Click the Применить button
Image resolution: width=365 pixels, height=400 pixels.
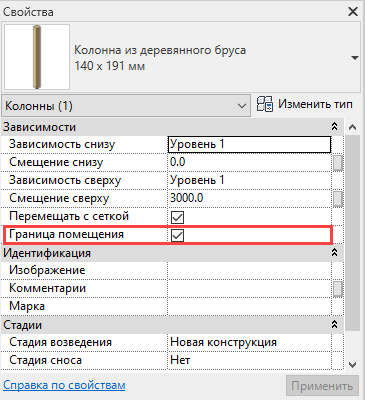[322, 386]
